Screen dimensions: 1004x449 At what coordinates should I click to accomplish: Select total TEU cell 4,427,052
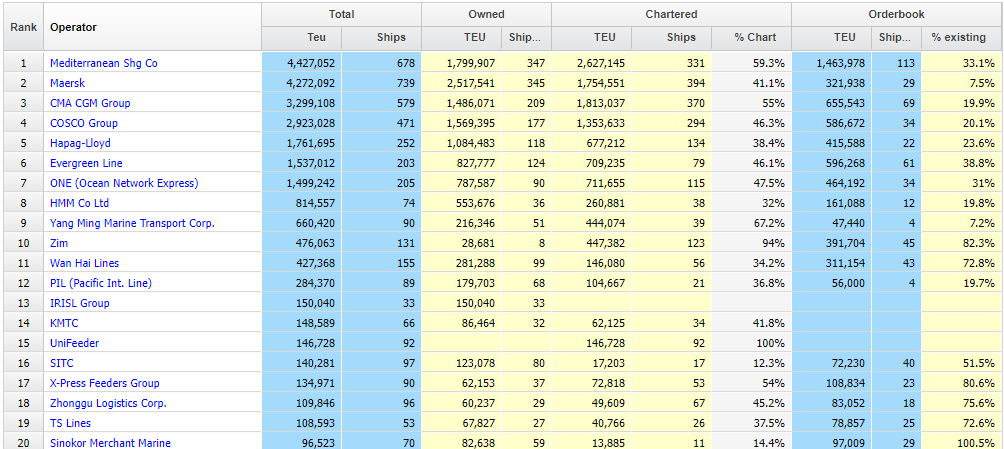[302, 63]
